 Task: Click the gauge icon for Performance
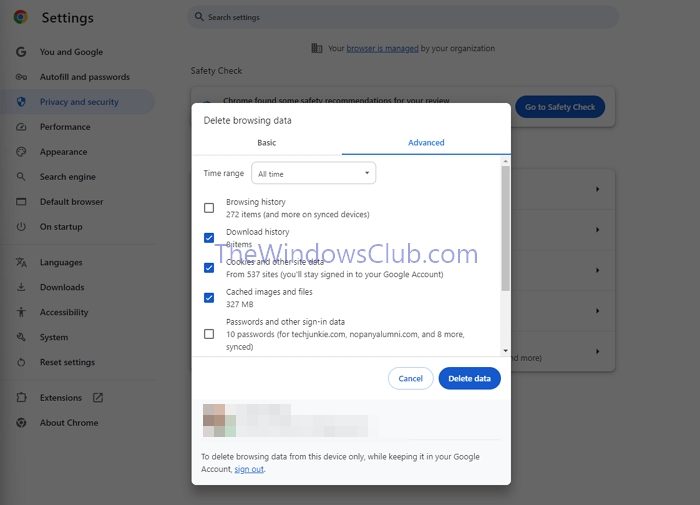[x=21, y=127]
